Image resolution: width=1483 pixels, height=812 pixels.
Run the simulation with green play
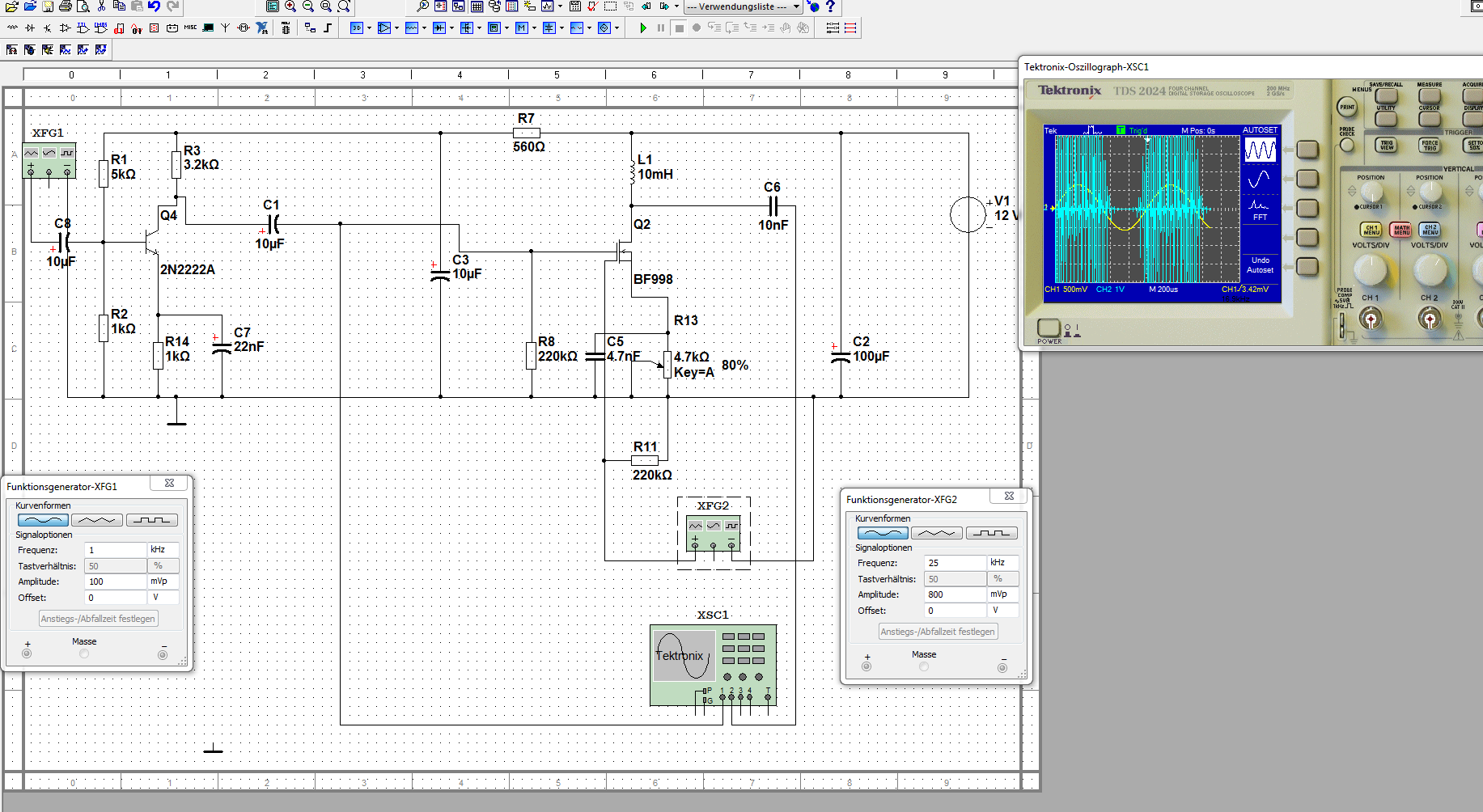(643, 27)
